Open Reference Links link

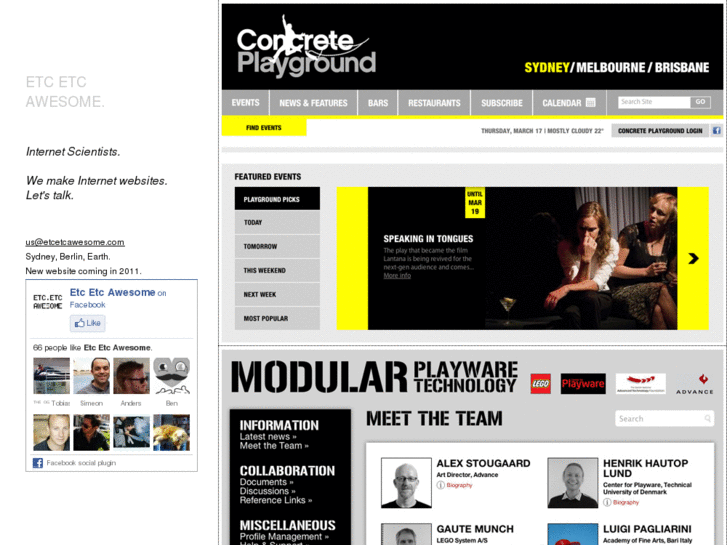(276, 500)
